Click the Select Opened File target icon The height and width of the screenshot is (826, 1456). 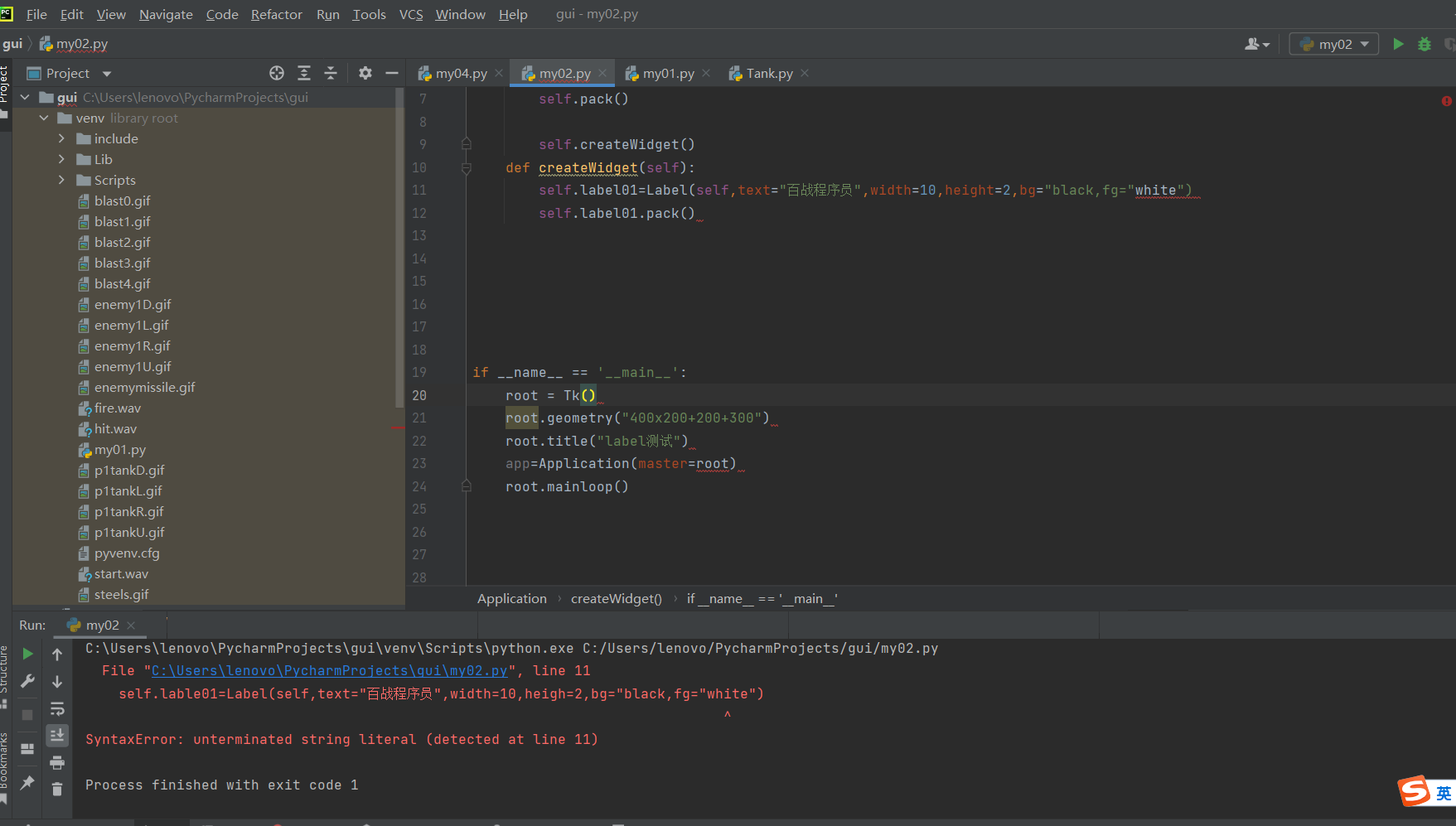pyautogui.click(x=277, y=73)
